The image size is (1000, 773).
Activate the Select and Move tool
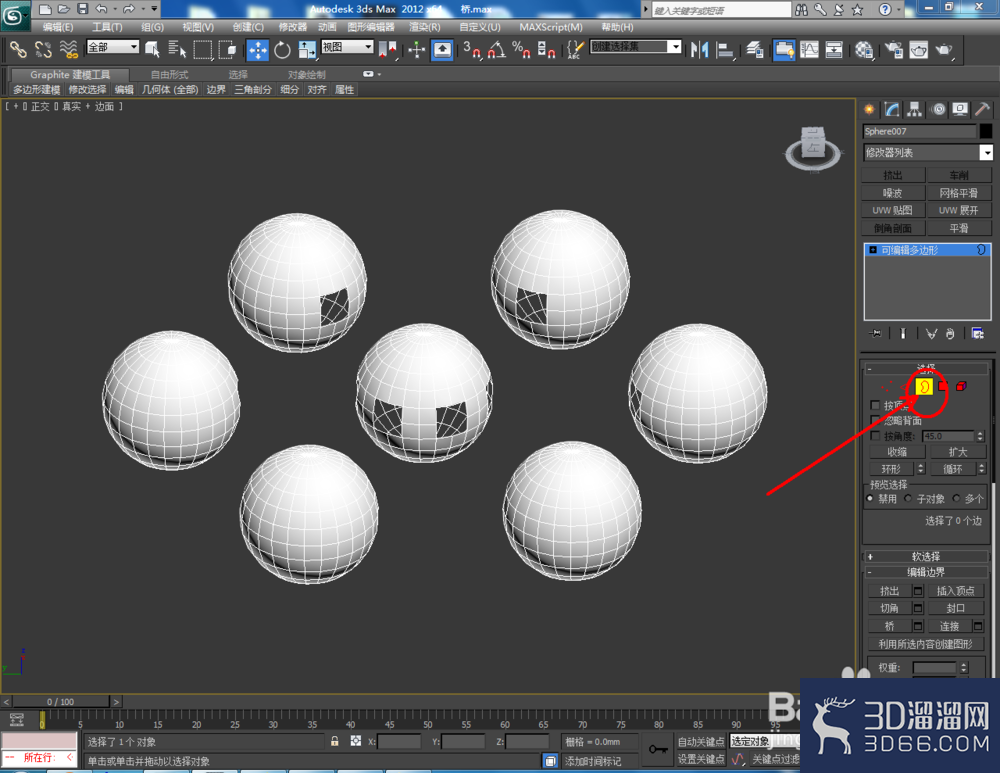(258, 50)
